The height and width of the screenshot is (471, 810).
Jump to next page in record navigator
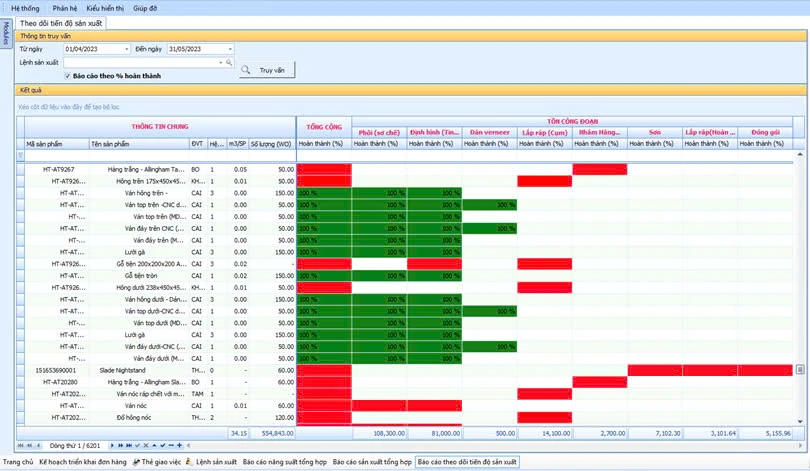(120, 445)
